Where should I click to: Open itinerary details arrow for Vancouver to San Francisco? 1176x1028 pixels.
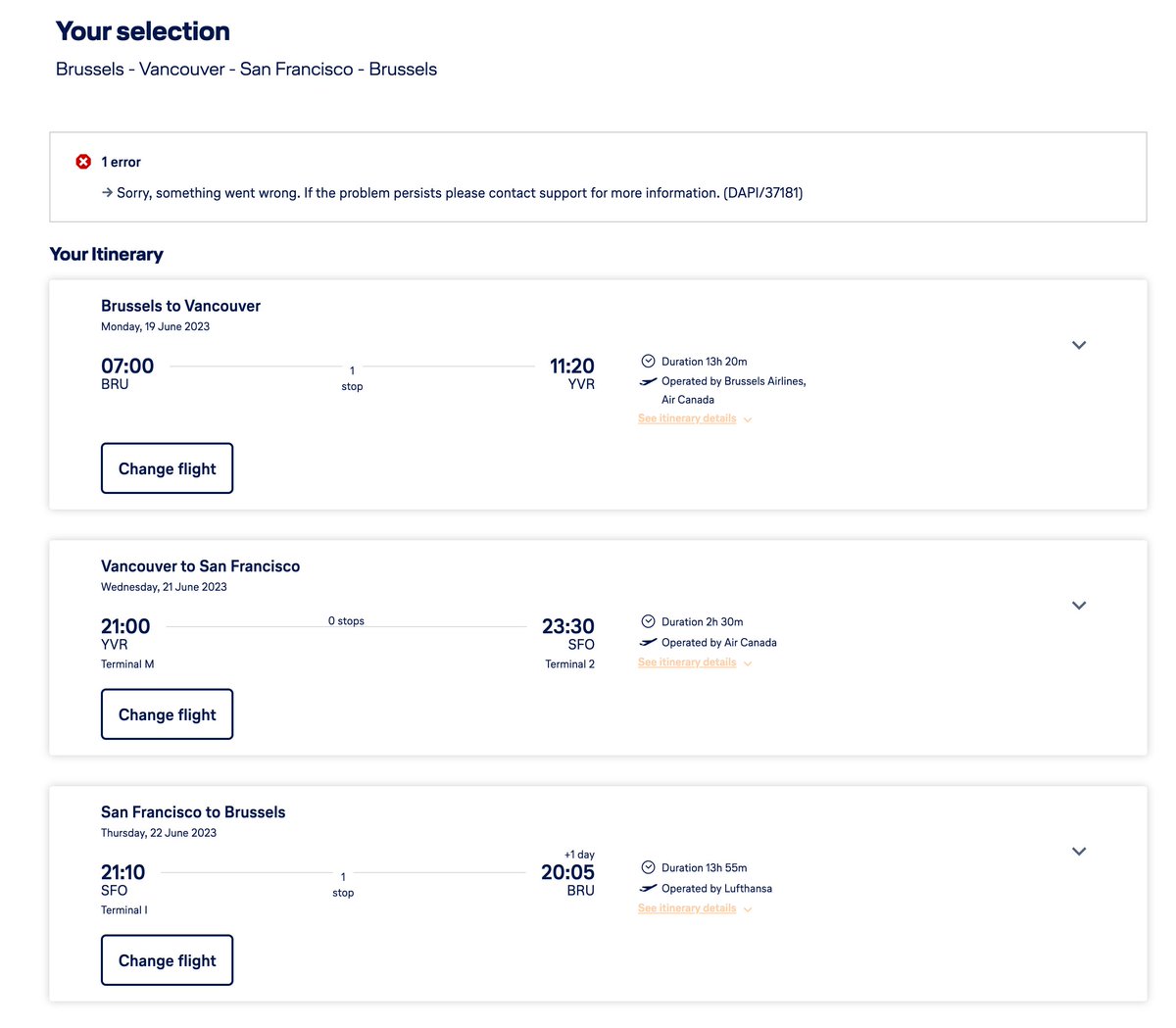pos(748,663)
